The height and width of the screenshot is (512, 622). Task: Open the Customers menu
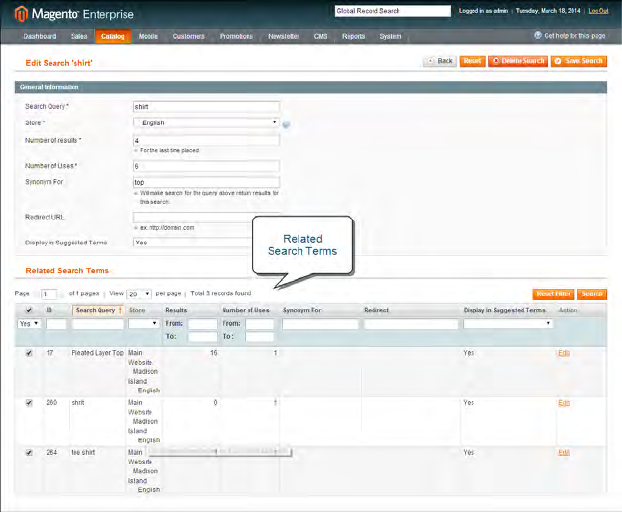(x=188, y=36)
